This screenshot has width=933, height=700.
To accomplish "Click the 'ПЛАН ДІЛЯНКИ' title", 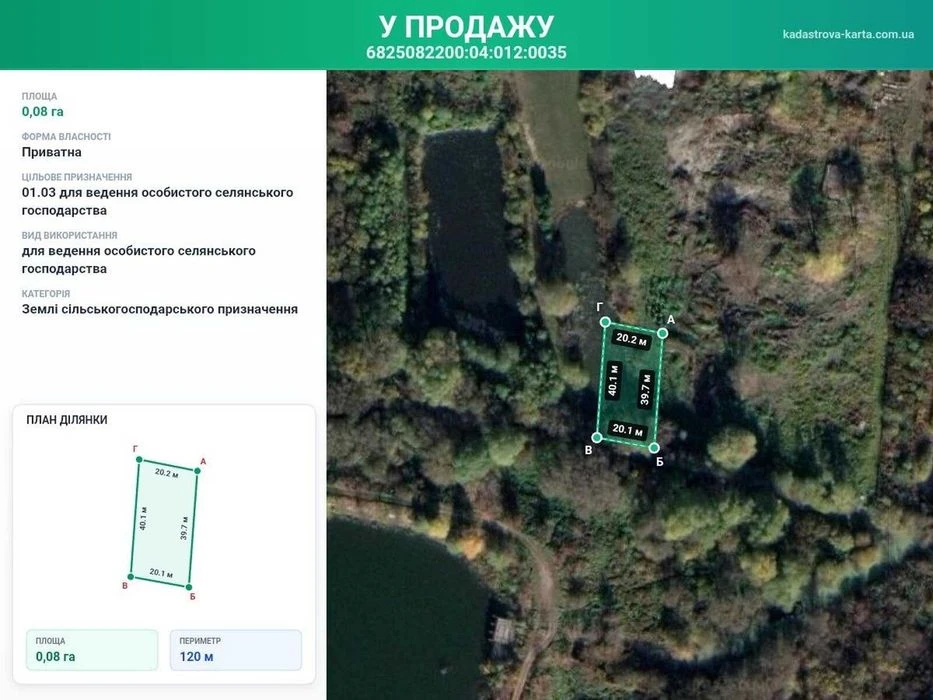I will tap(67, 420).
